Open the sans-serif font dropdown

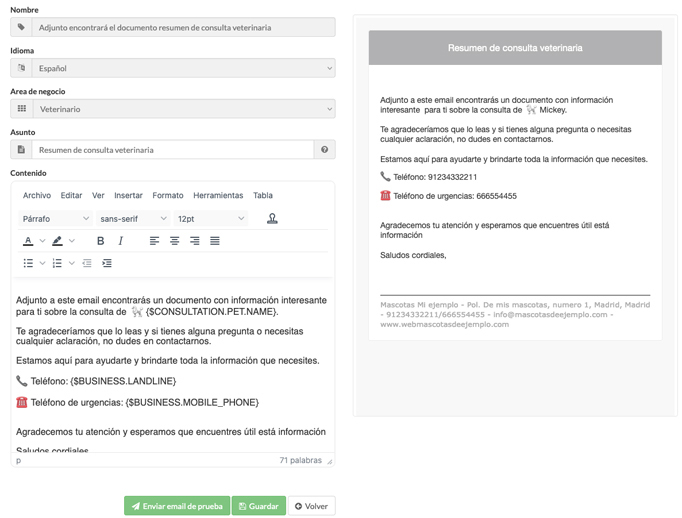133,219
